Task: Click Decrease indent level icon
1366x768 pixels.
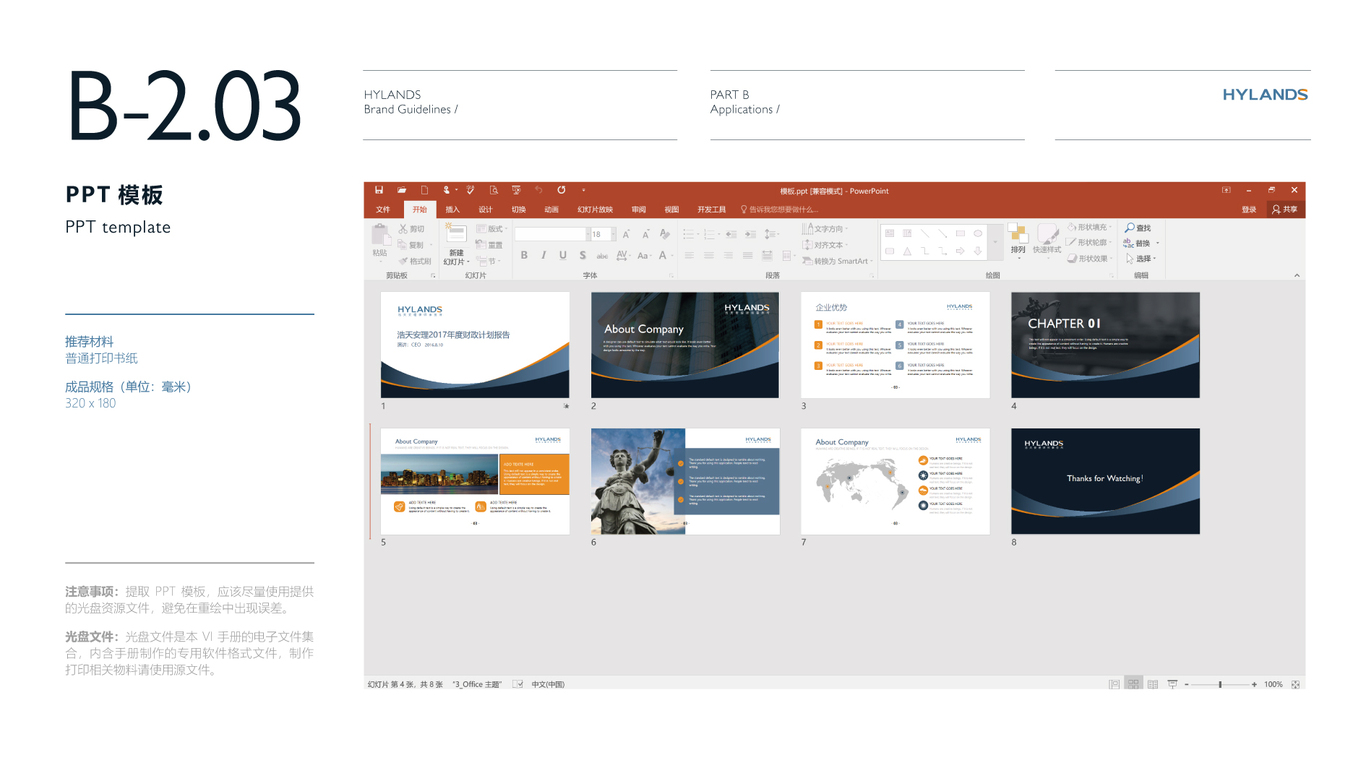Action: point(731,234)
